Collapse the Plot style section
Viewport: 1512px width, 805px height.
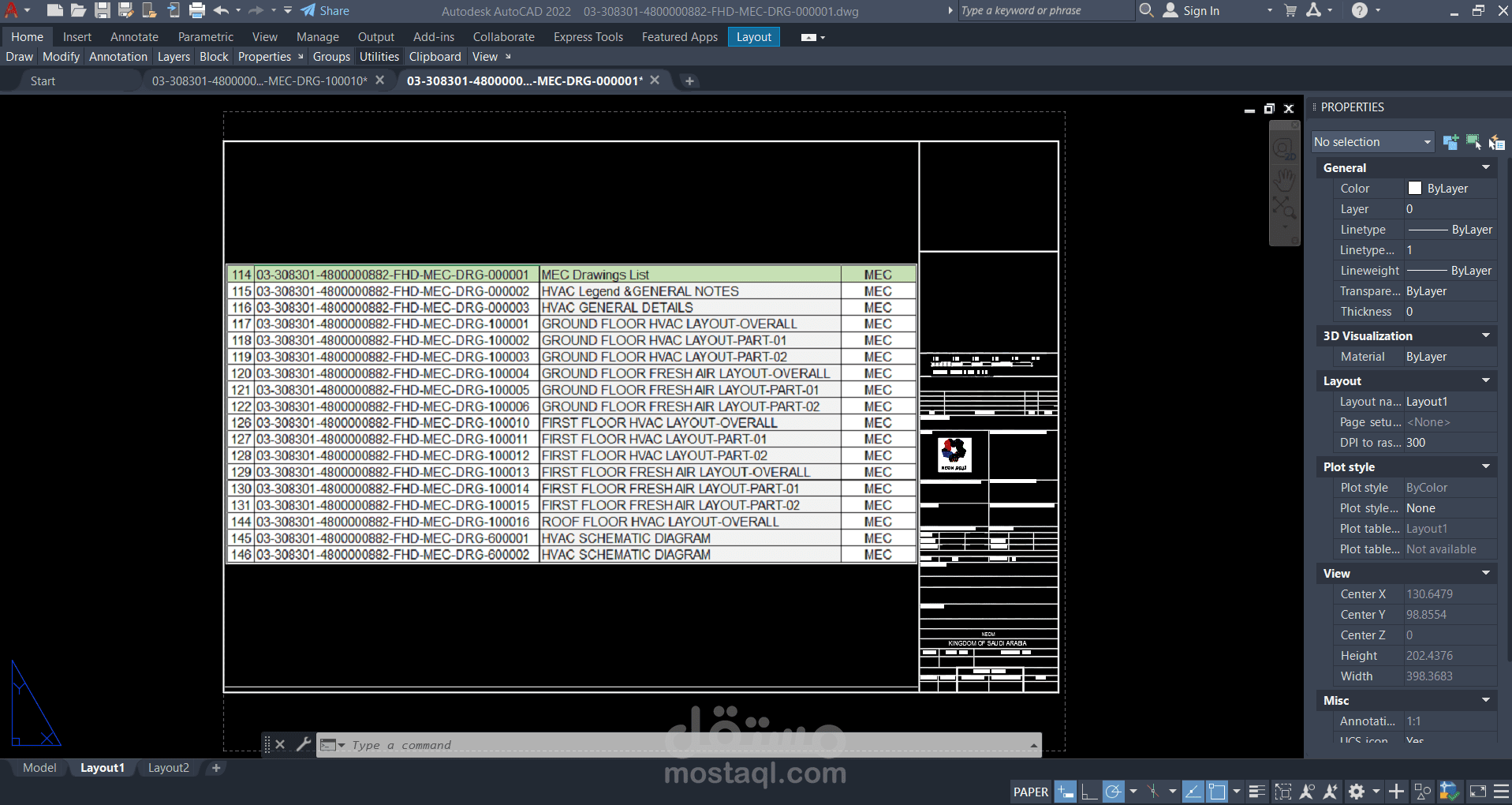click(x=1486, y=466)
